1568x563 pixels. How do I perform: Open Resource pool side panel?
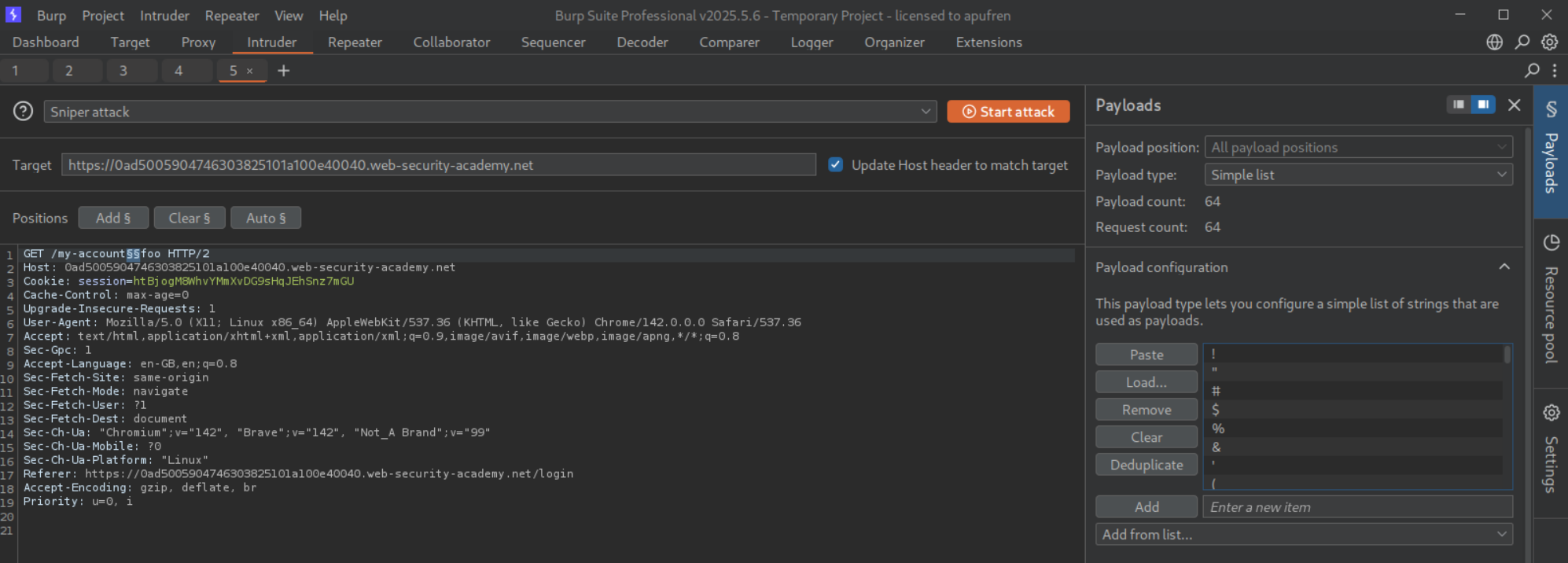tap(1551, 299)
